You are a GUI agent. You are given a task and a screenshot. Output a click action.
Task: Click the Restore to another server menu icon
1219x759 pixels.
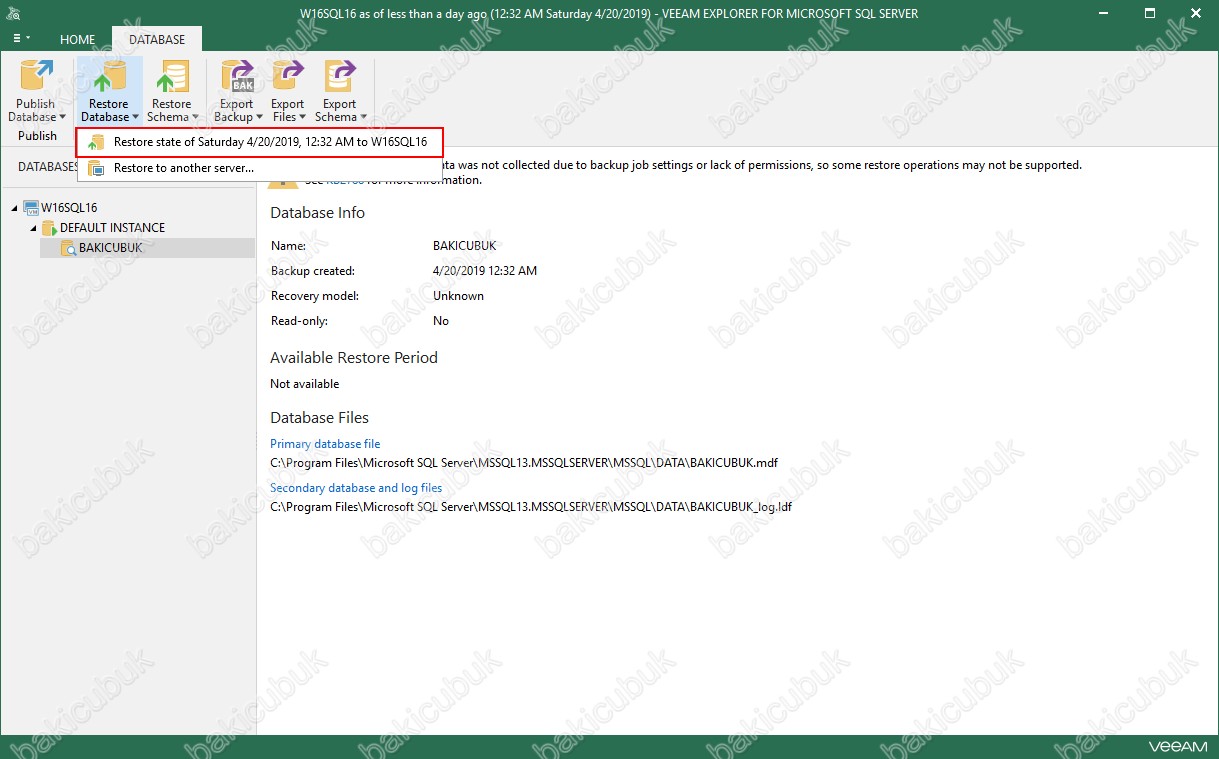click(x=95, y=168)
